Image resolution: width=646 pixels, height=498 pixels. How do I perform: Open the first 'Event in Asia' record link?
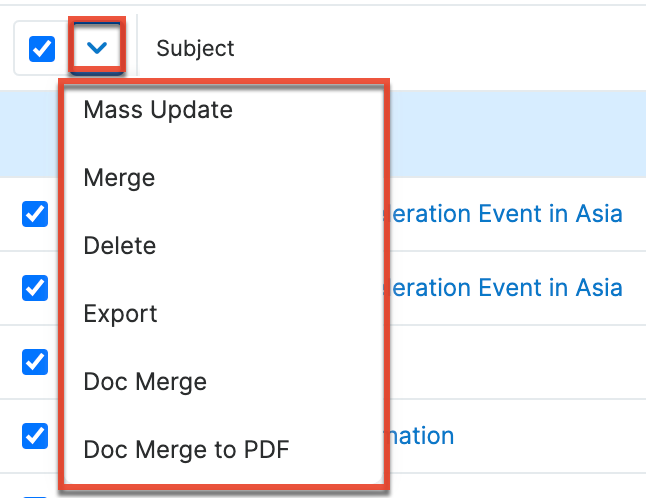click(505, 214)
